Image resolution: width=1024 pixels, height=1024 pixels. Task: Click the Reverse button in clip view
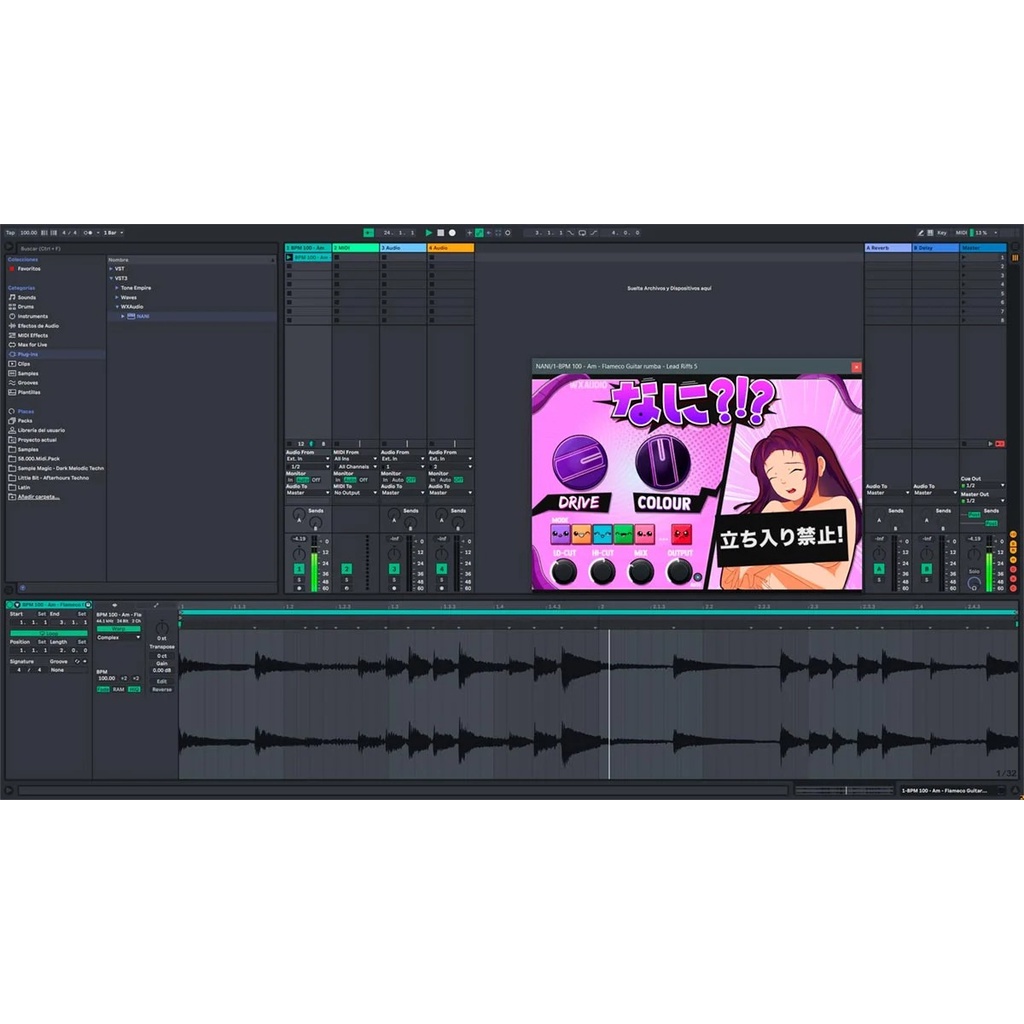click(x=162, y=690)
